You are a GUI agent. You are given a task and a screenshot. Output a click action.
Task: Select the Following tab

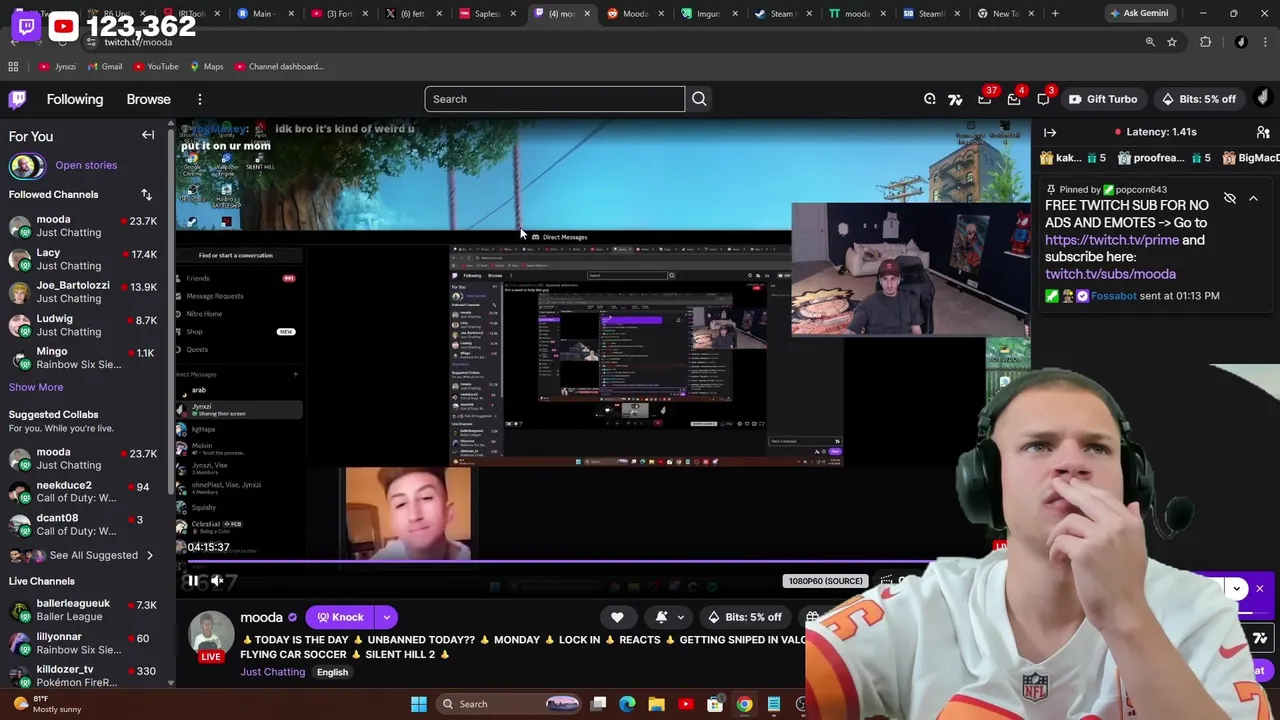74,99
